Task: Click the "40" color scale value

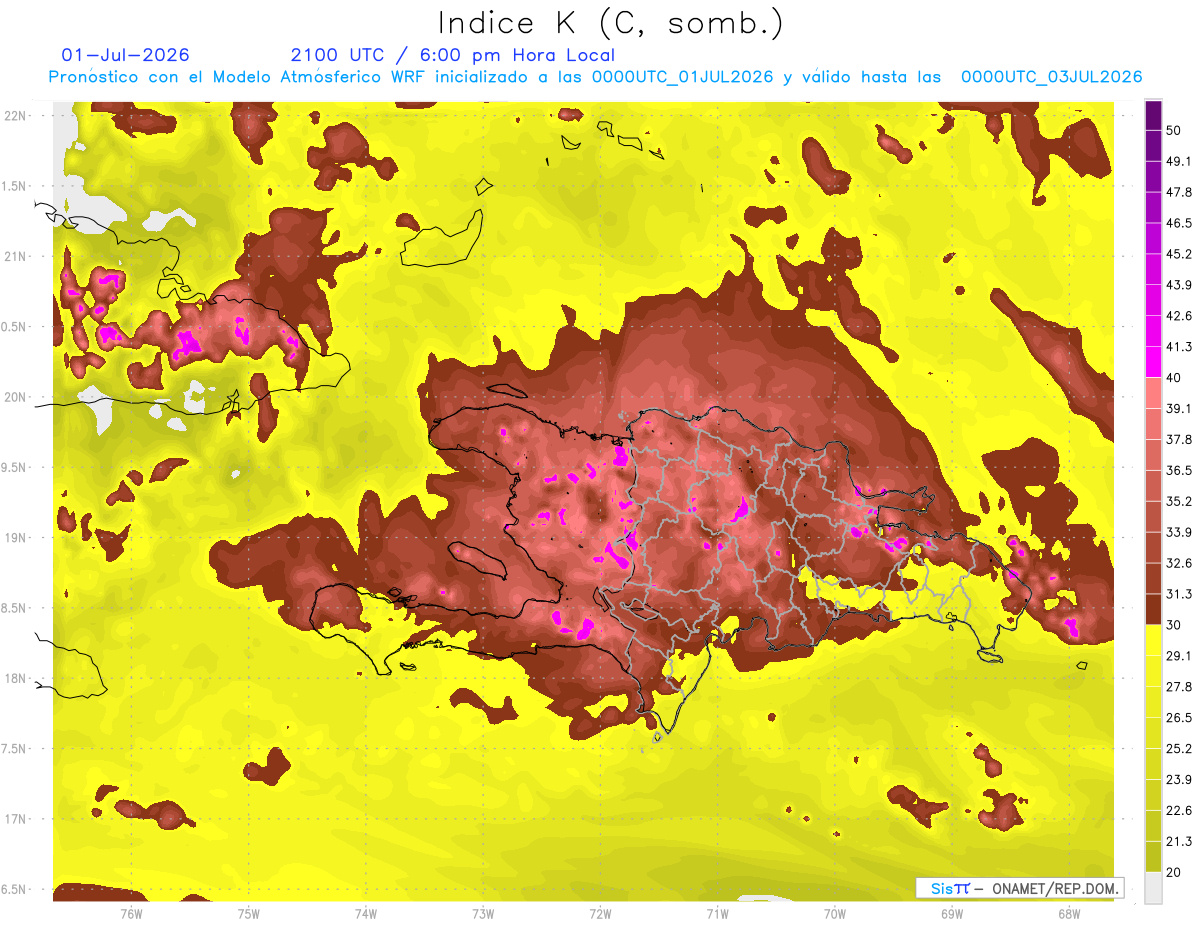Action: [x=1175, y=377]
